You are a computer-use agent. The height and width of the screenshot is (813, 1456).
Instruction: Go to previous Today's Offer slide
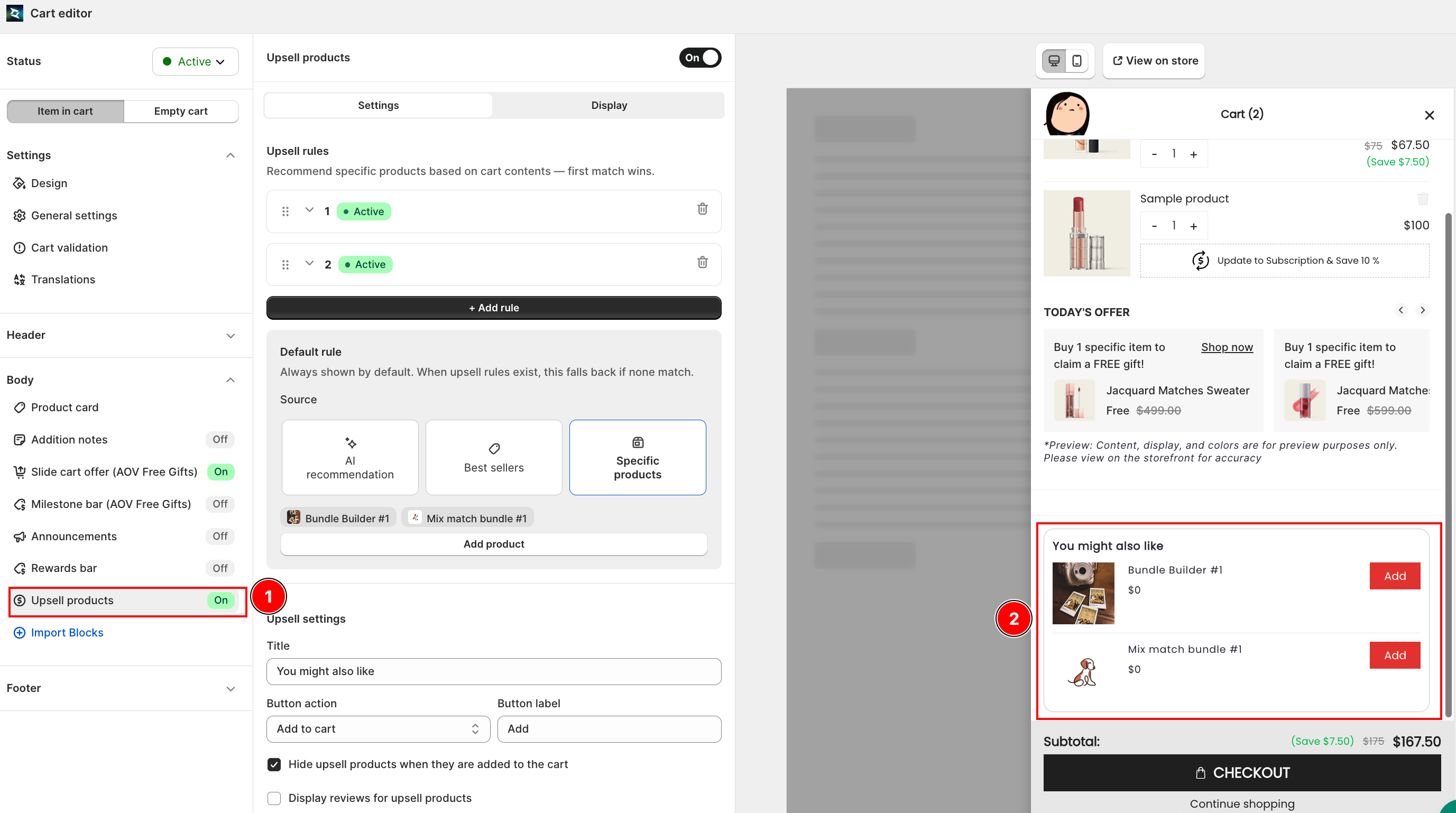point(1400,310)
